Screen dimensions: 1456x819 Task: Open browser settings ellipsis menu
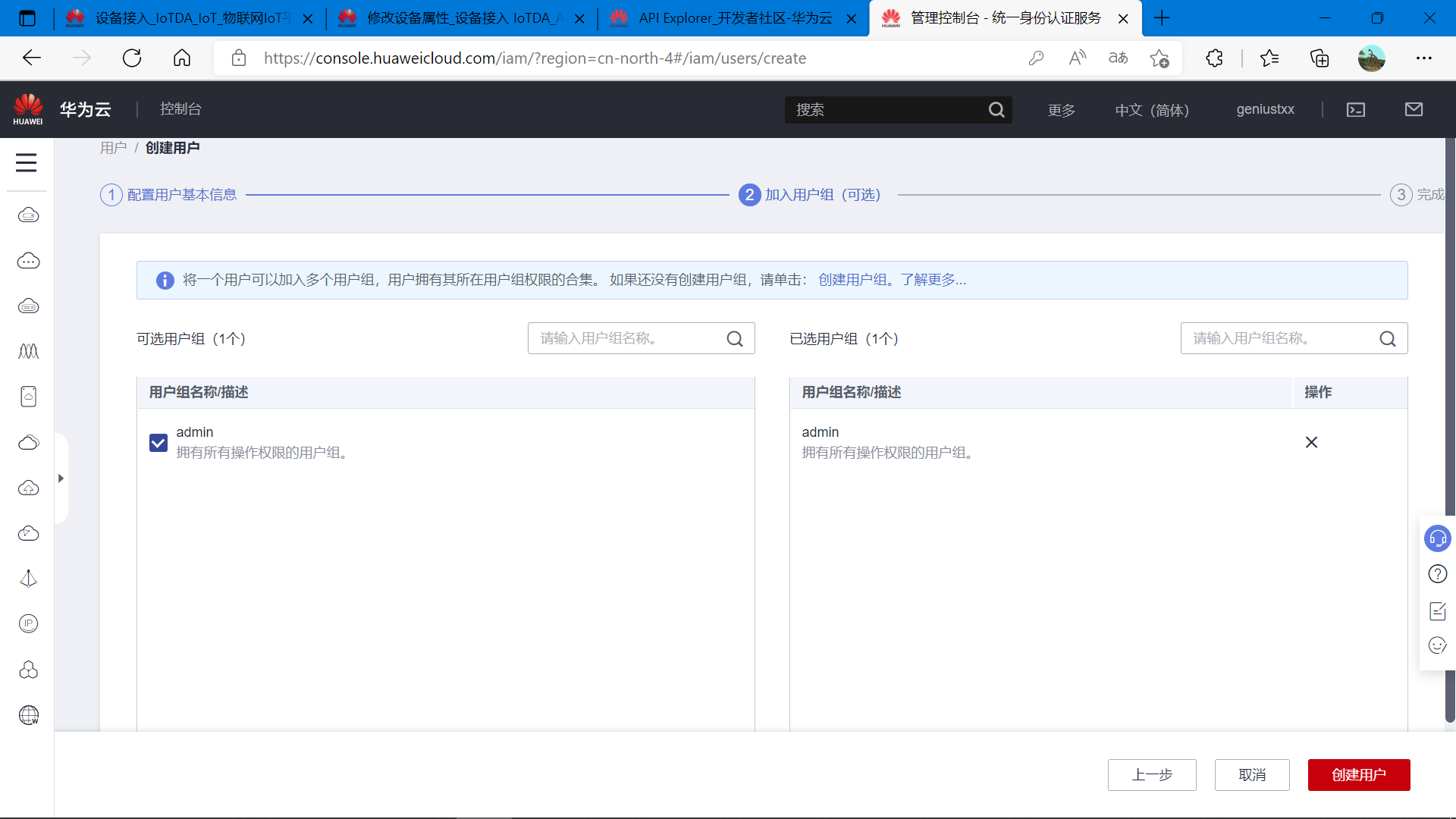click(x=1424, y=58)
